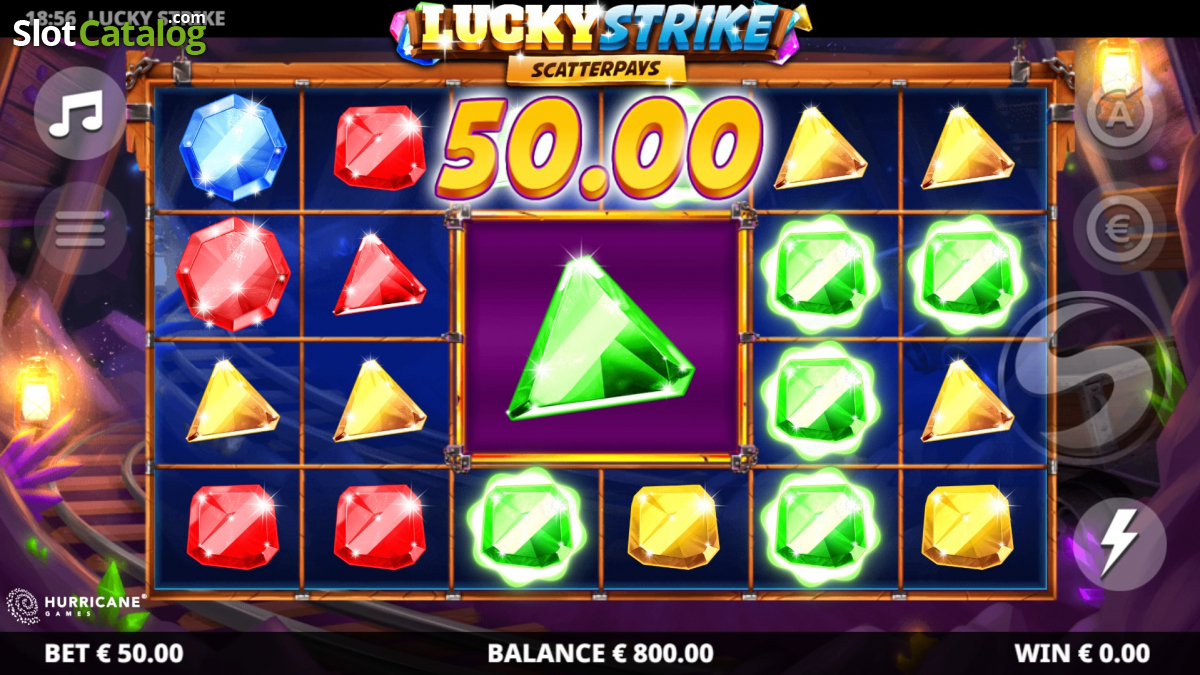
Task: Click the yellow triangle gem under the red octagon
Action: tap(232, 401)
